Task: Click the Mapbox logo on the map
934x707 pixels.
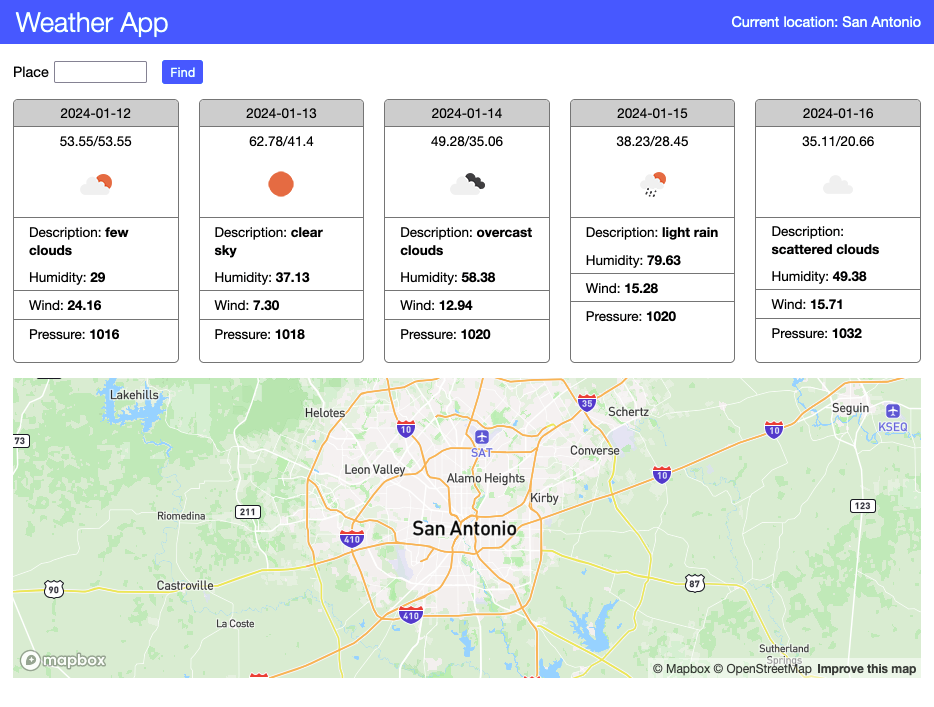Action: (63, 660)
